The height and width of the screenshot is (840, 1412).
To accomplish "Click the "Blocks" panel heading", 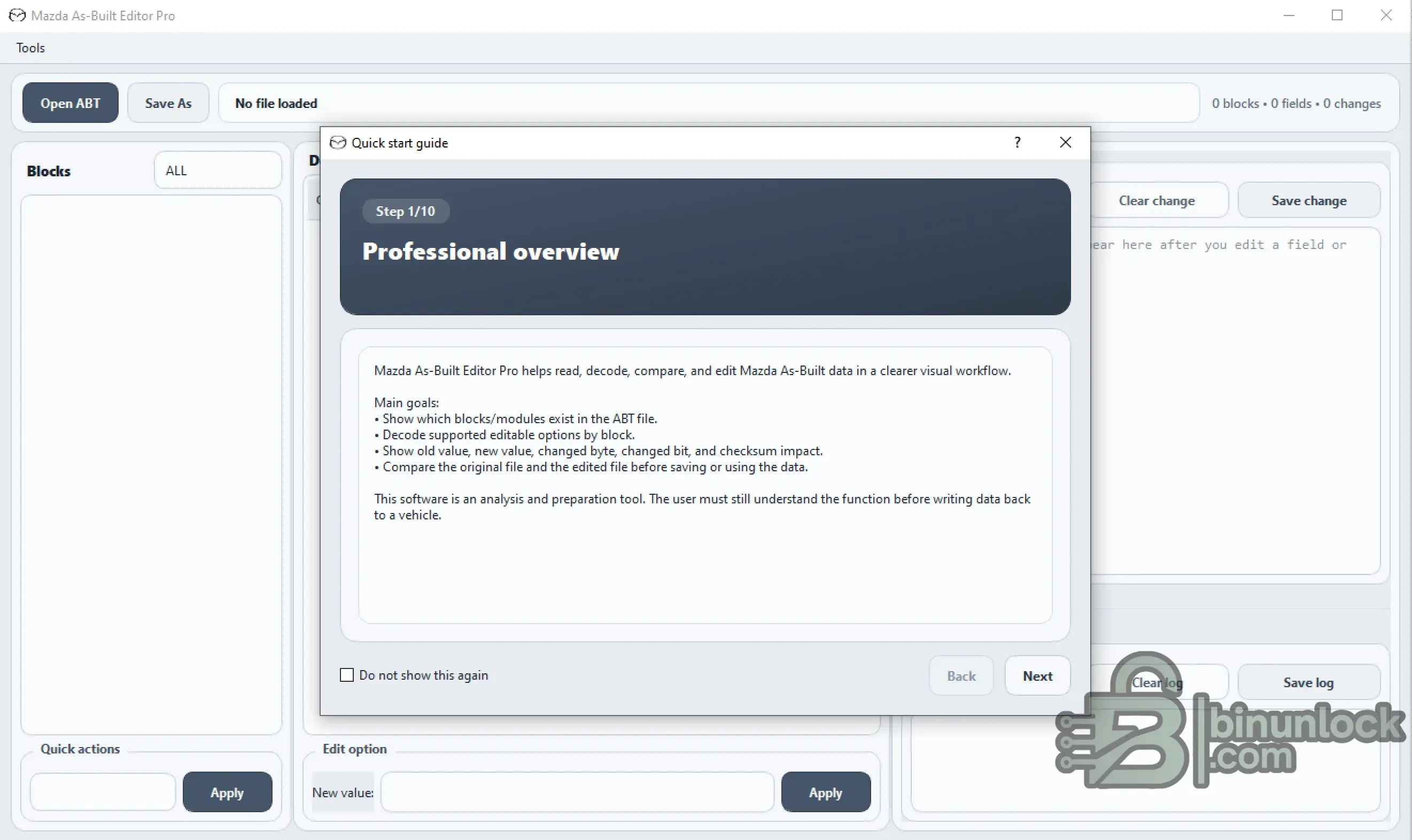I will coord(49,171).
